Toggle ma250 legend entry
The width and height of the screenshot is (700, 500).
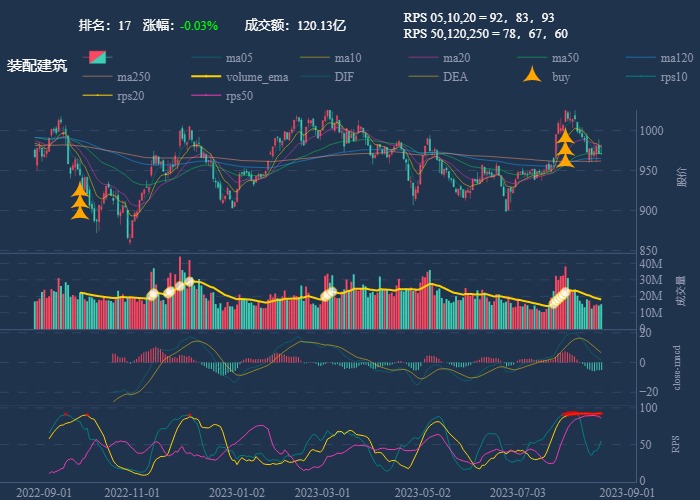pyautogui.click(x=135, y=77)
